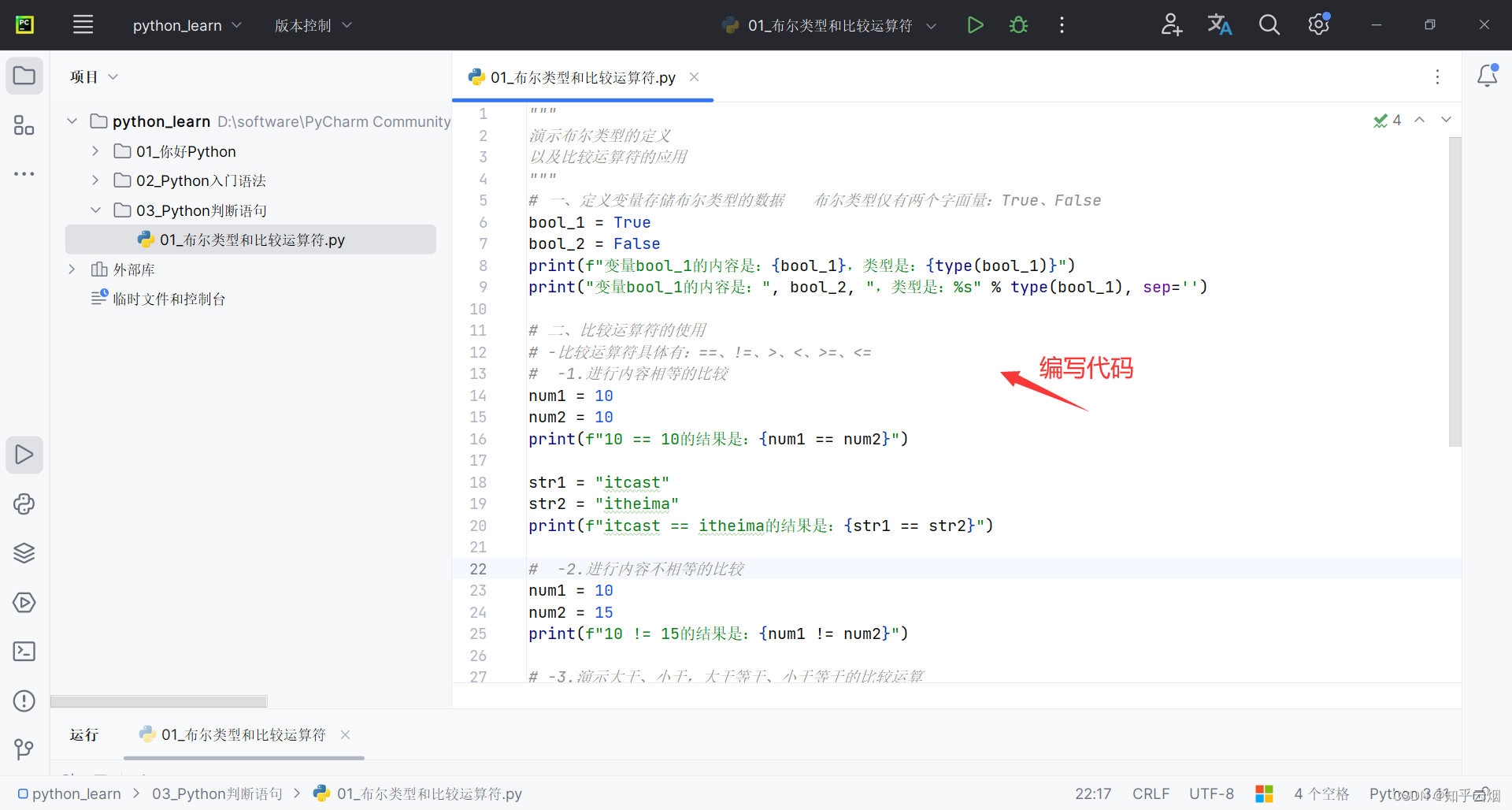The height and width of the screenshot is (810, 1512).
Task: Open 项目 view dropdown
Action: pos(94,76)
